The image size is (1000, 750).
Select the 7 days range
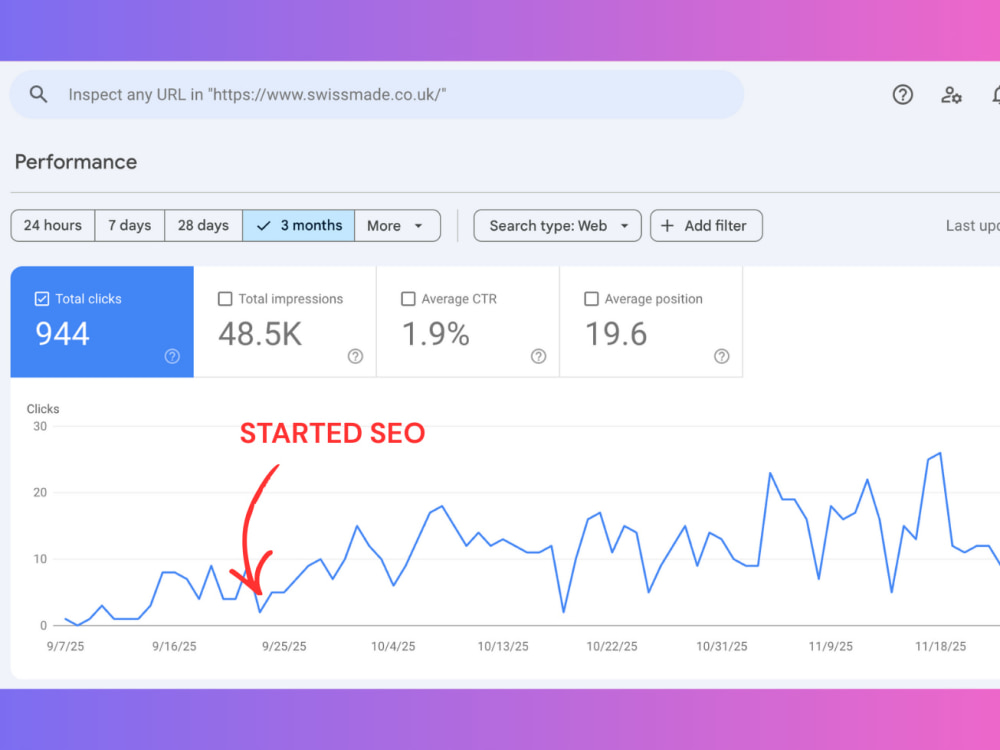(x=129, y=226)
